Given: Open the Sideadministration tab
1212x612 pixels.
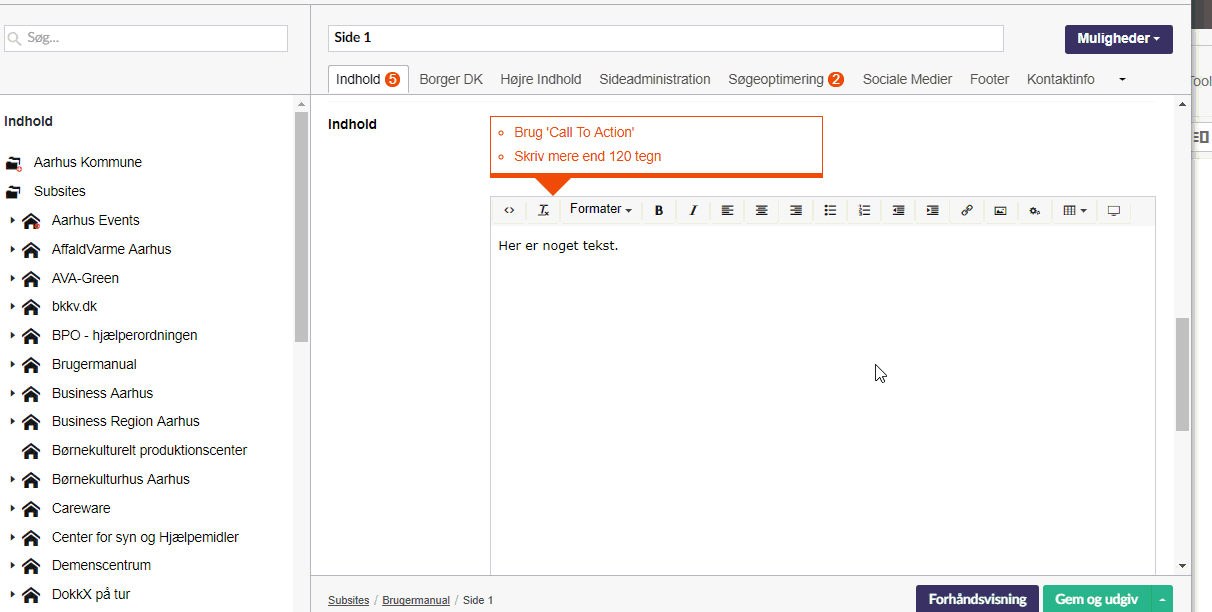Looking at the screenshot, I should point(655,79).
